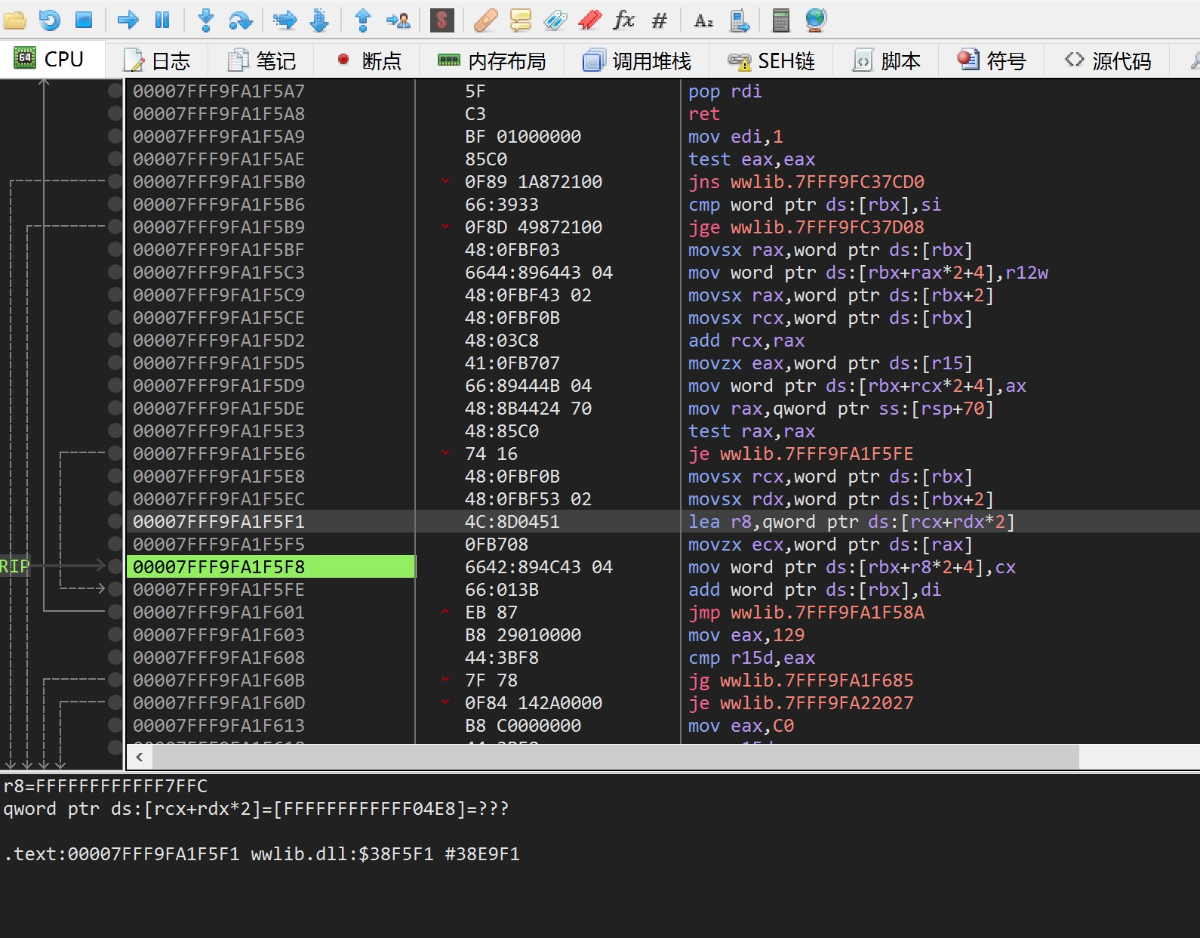The width and height of the screenshot is (1200, 938).
Task: Click the disassembly scrollbar left arrow
Action: tap(137, 757)
